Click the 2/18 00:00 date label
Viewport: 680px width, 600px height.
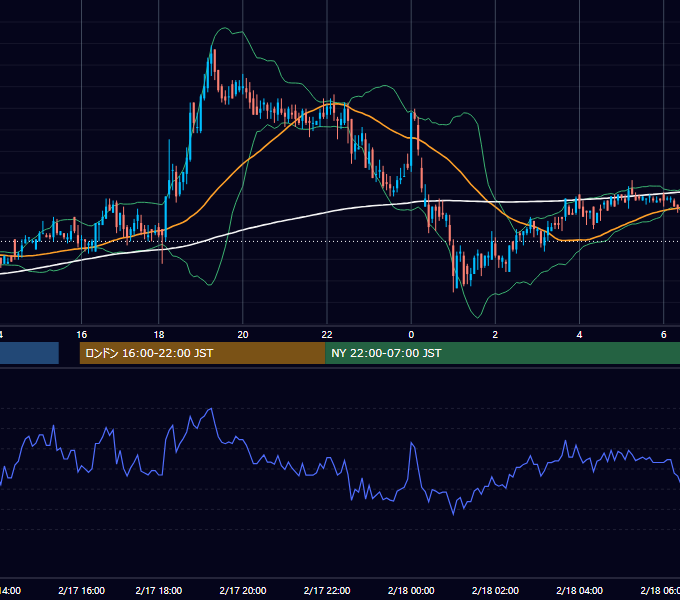coord(411,590)
